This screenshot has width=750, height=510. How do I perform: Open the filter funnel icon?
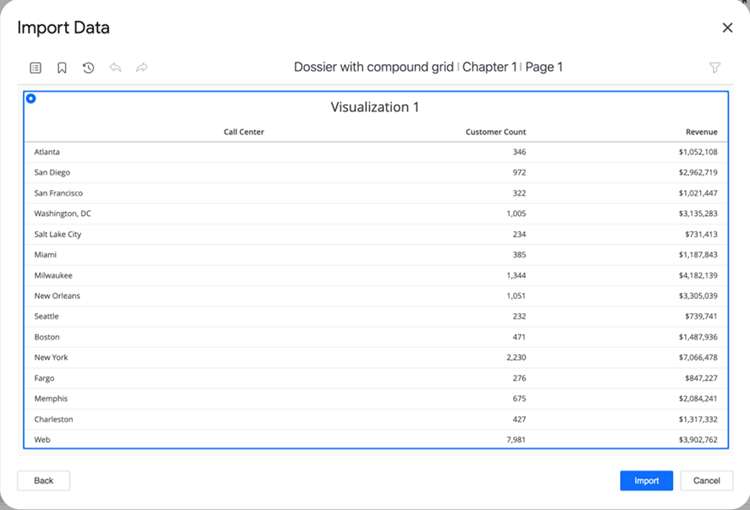click(715, 68)
